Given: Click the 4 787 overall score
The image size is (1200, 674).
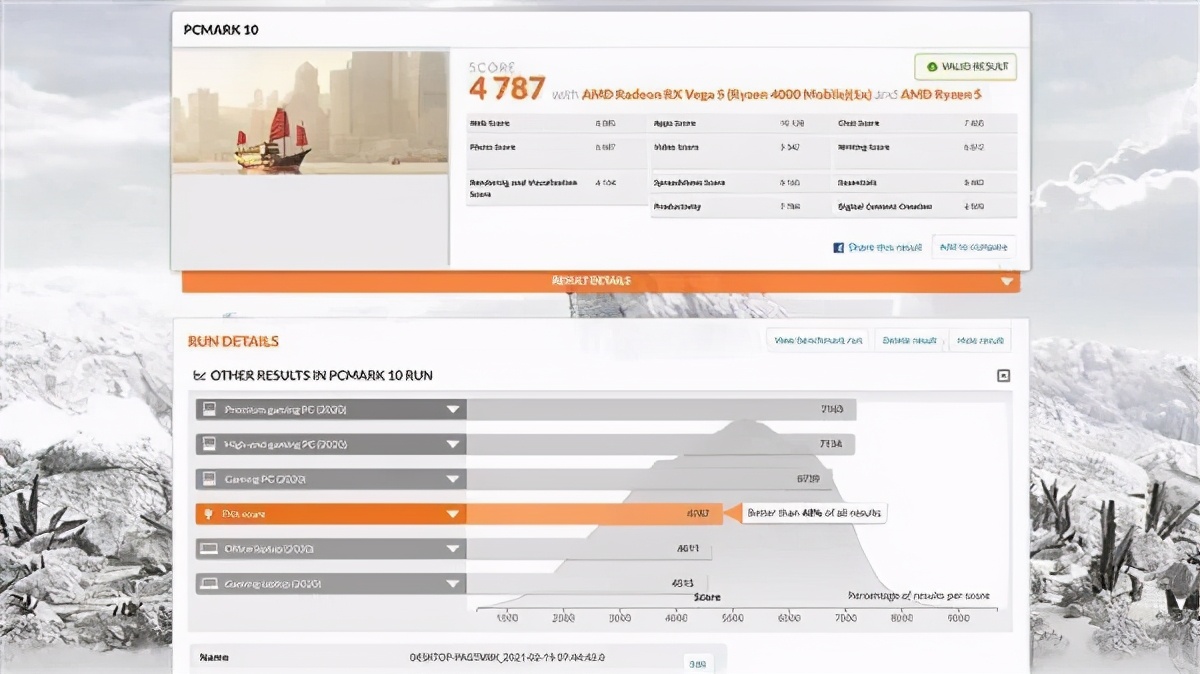Looking at the screenshot, I should click(x=507, y=89).
